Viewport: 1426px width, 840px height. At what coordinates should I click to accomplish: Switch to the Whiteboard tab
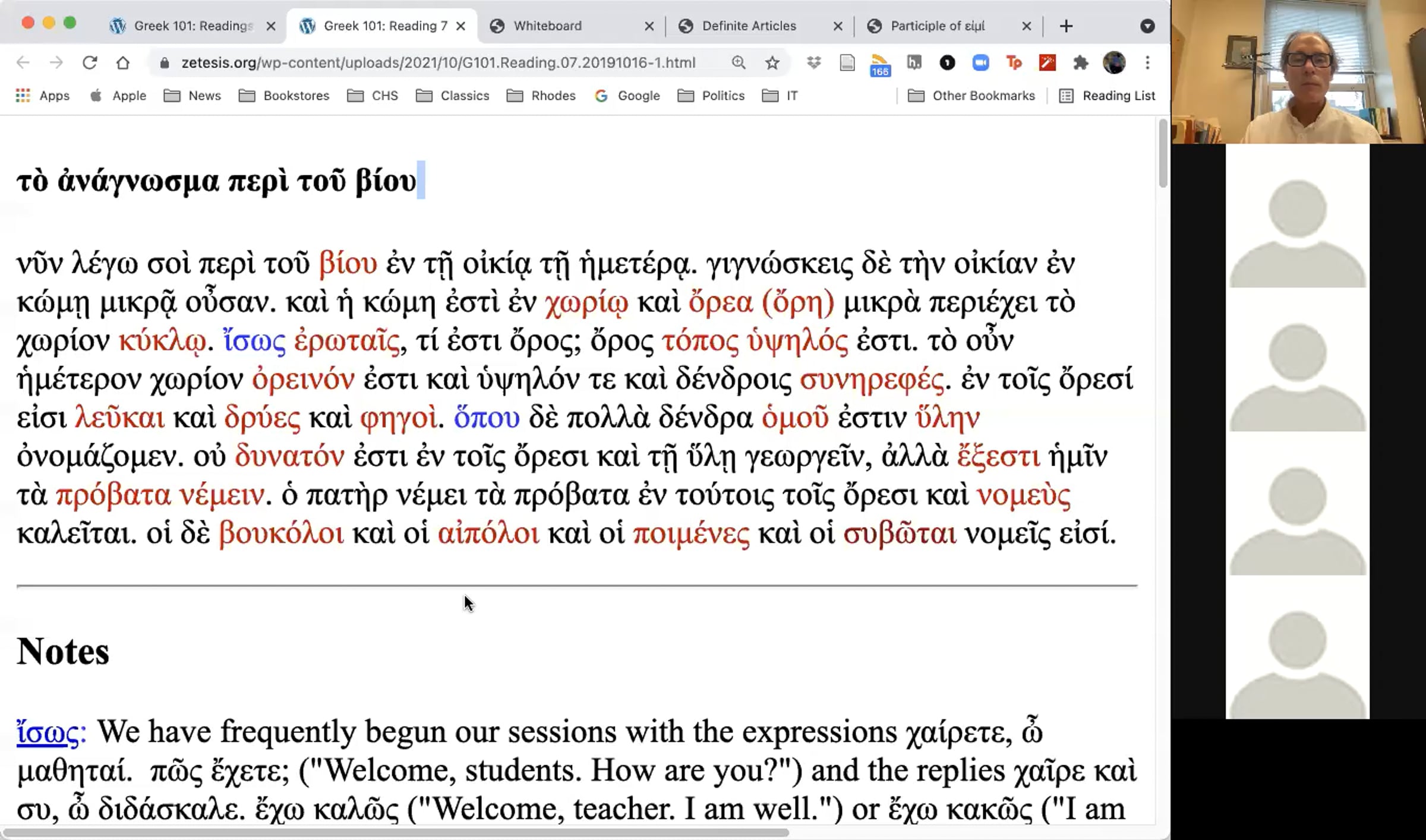pos(572,26)
